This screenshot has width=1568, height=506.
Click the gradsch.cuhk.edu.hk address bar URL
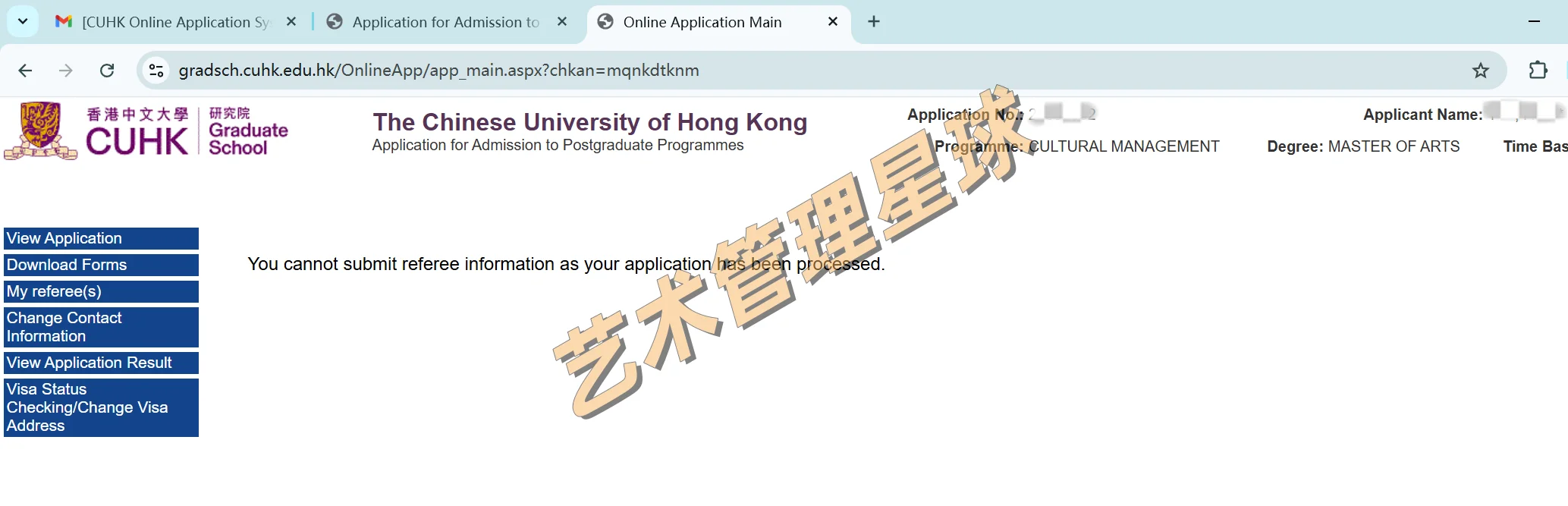[x=439, y=71]
